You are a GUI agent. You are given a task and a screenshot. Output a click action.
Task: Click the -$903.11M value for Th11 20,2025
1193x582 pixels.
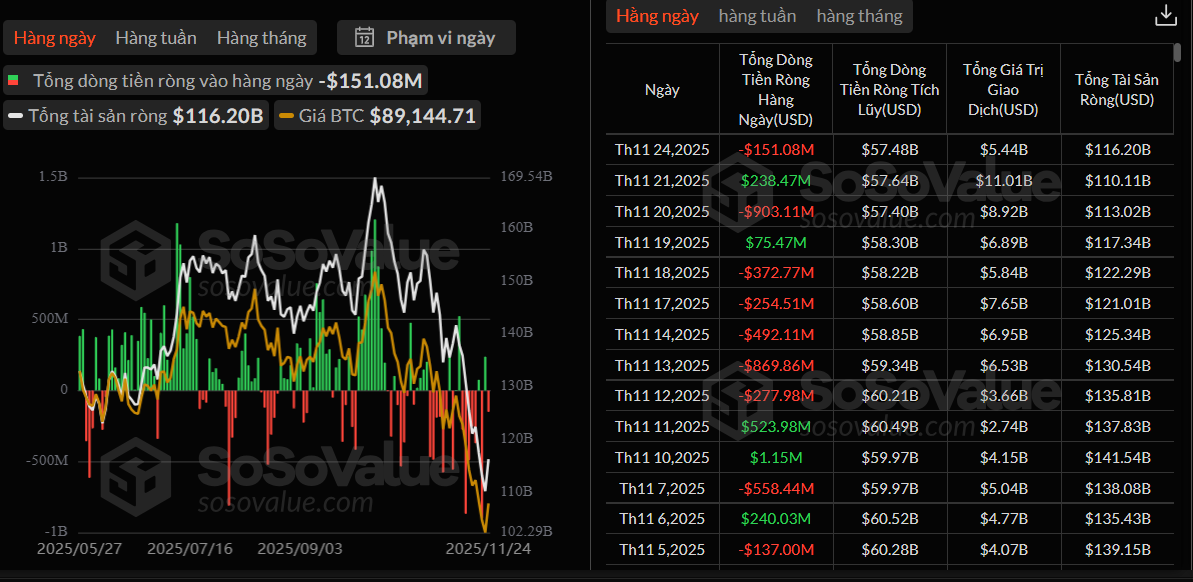coord(776,211)
